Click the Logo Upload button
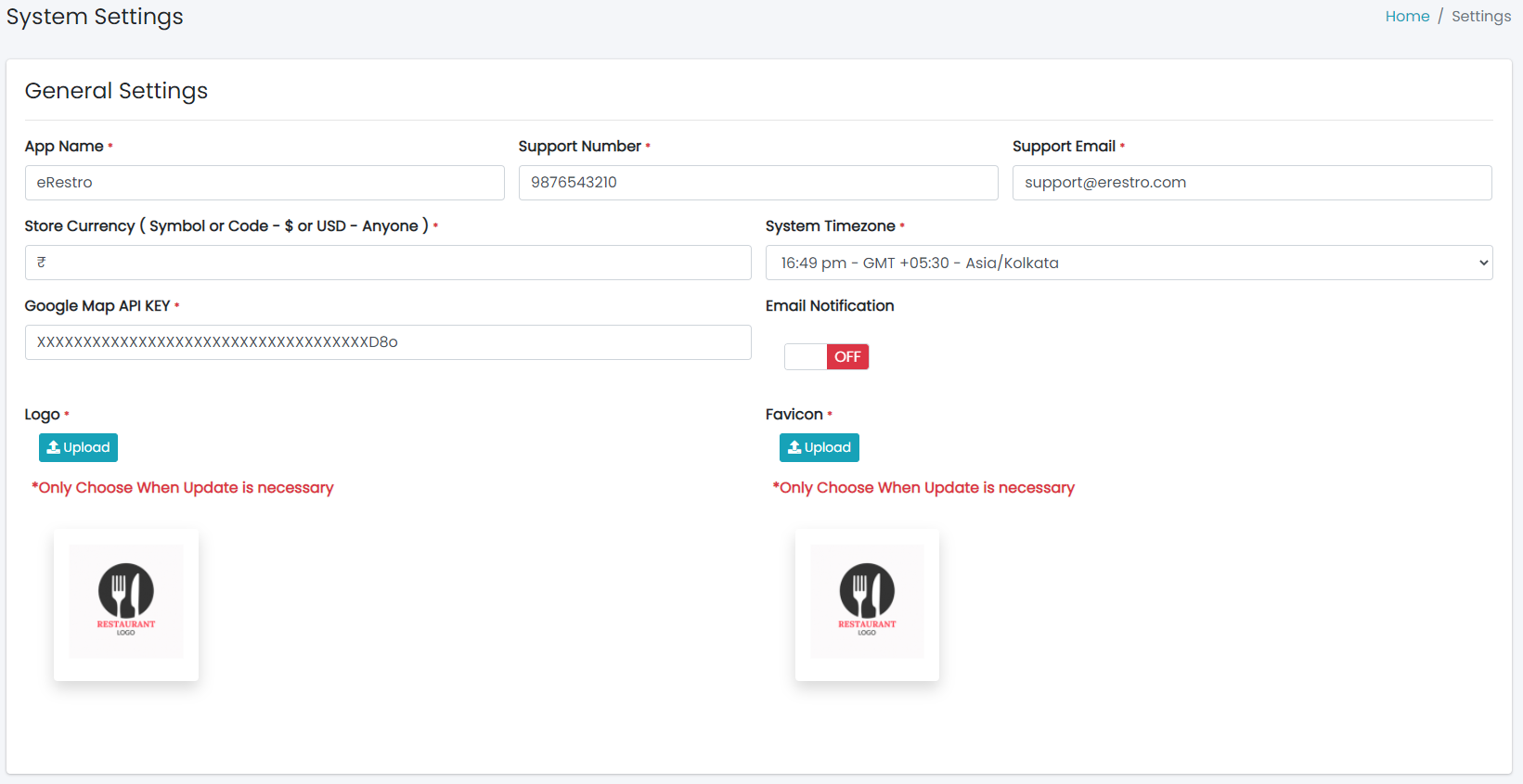 [78, 447]
